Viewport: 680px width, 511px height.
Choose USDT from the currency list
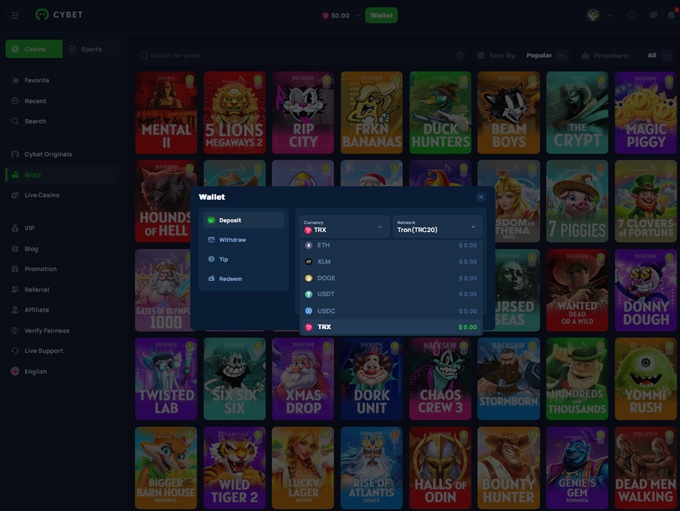click(x=390, y=294)
